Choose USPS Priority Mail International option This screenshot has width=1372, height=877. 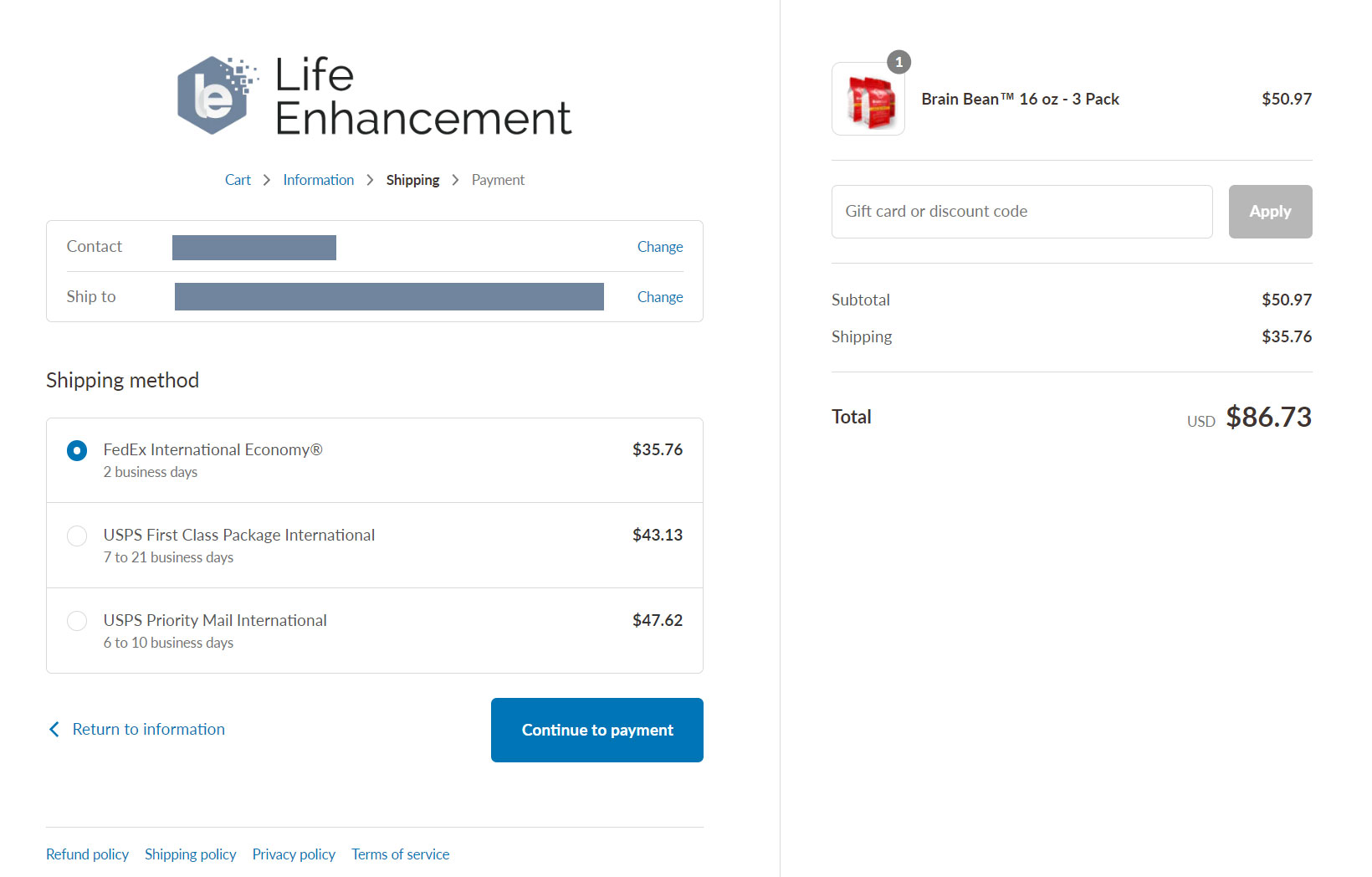(77, 622)
